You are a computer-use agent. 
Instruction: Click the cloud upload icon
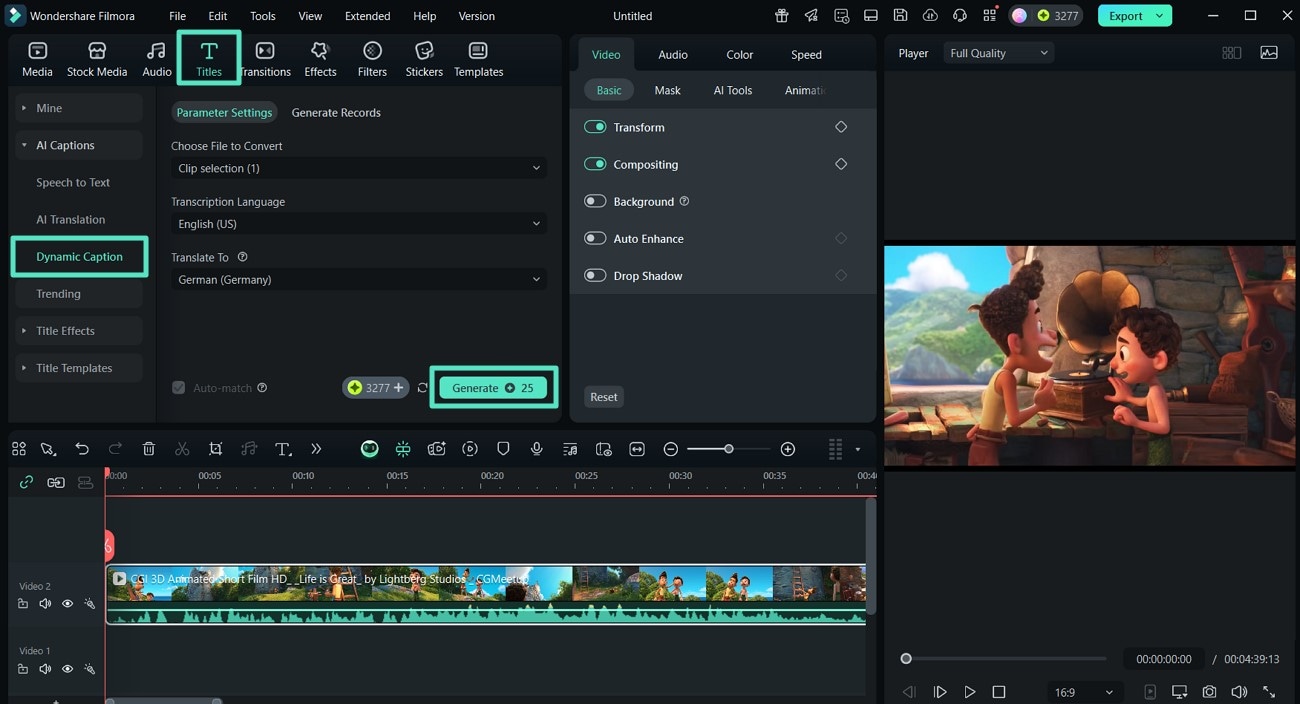pos(930,16)
